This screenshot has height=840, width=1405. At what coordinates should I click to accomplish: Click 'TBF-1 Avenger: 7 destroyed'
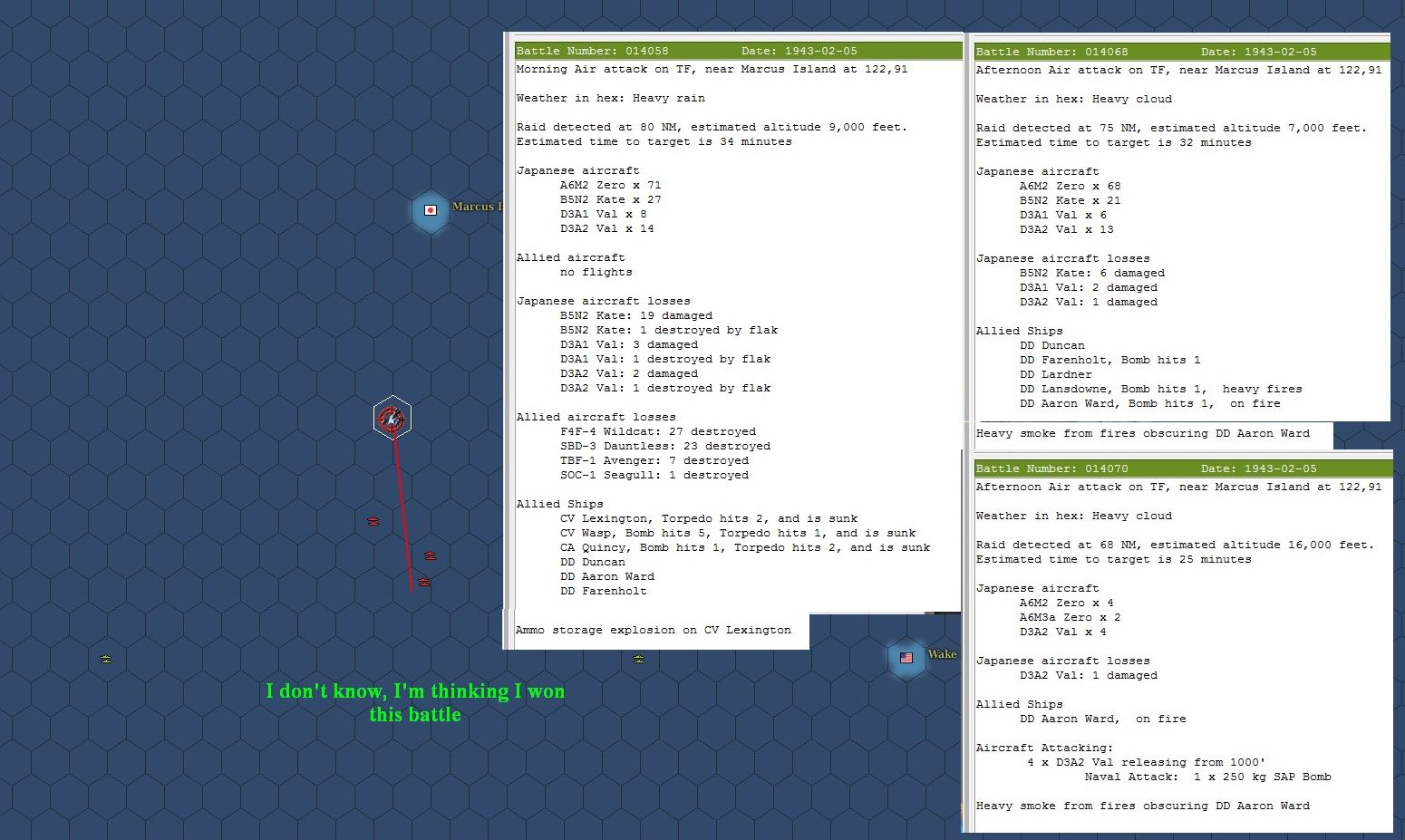654,460
